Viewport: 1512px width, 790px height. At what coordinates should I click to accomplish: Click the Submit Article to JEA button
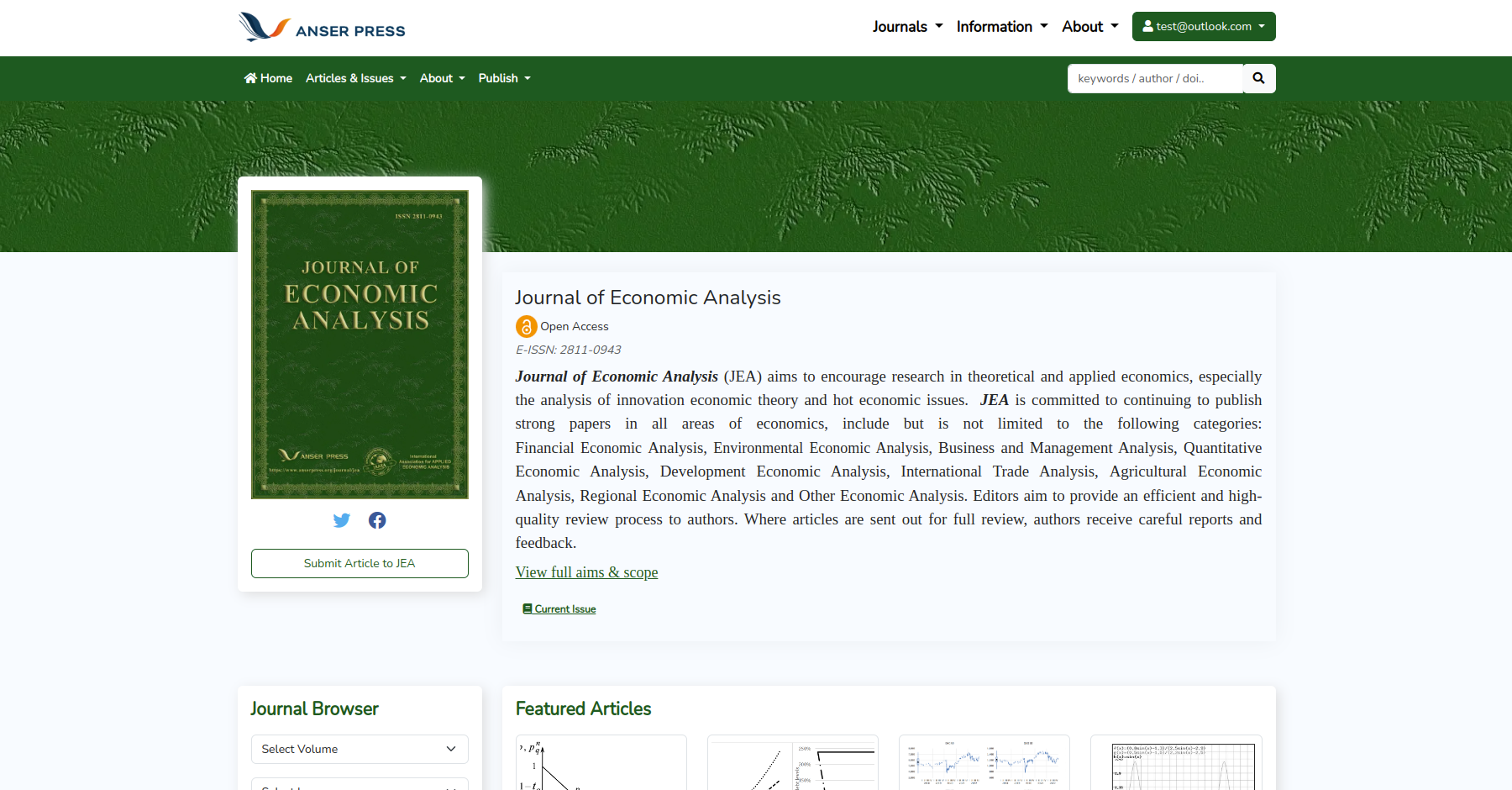pyautogui.click(x=360, y=563)
